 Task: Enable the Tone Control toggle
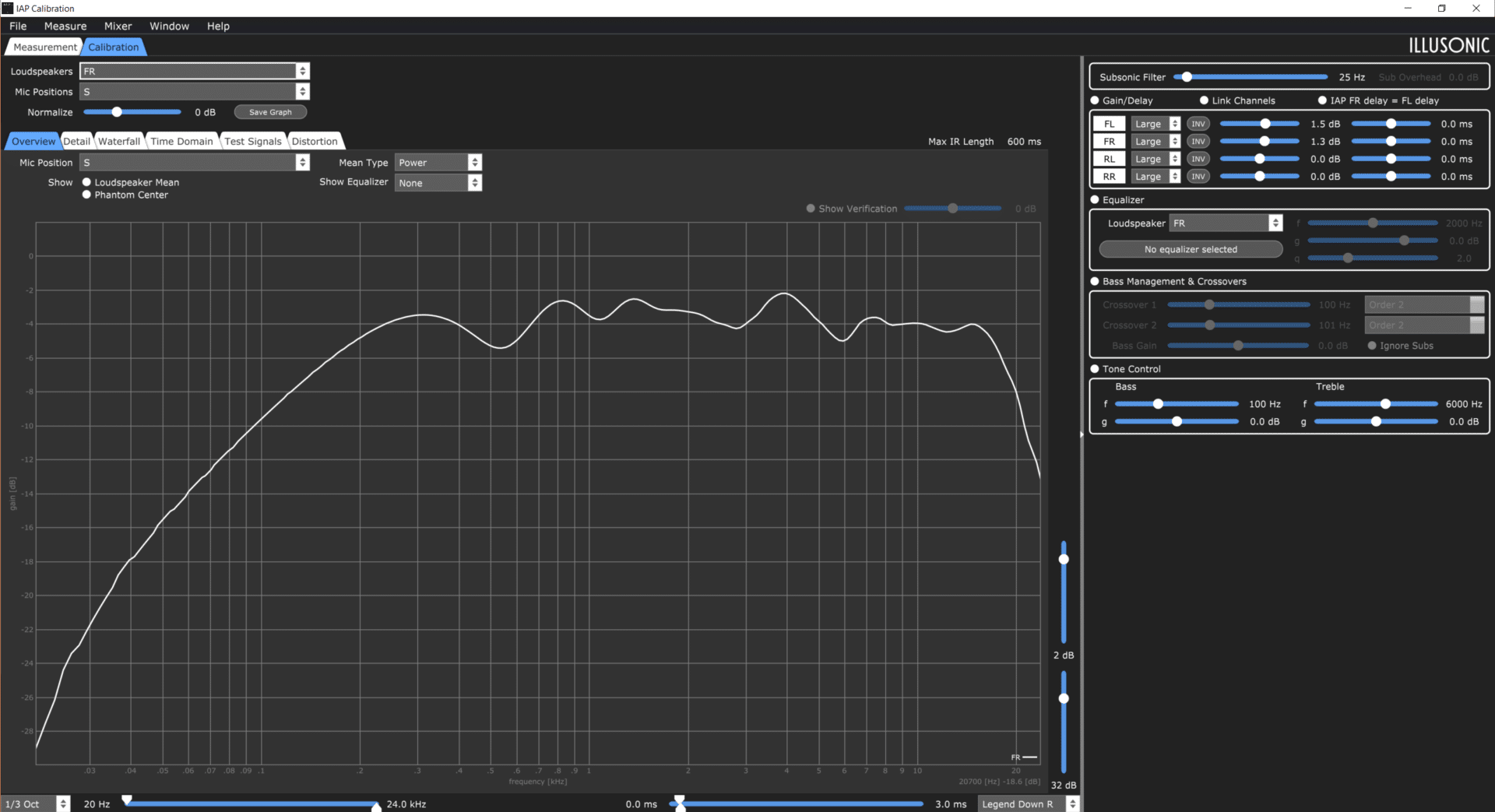(1095, 369)
